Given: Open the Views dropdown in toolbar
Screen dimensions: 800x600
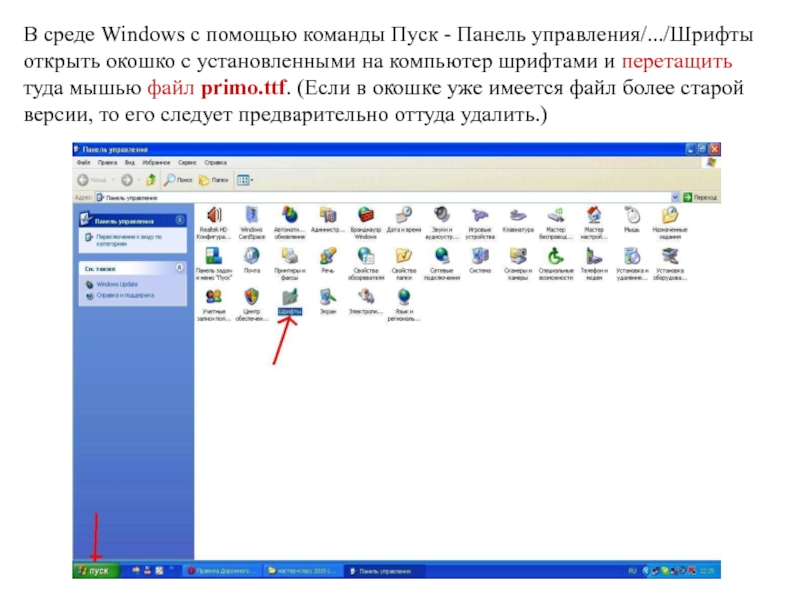Looking at the screenshot, I should point(245,180).
